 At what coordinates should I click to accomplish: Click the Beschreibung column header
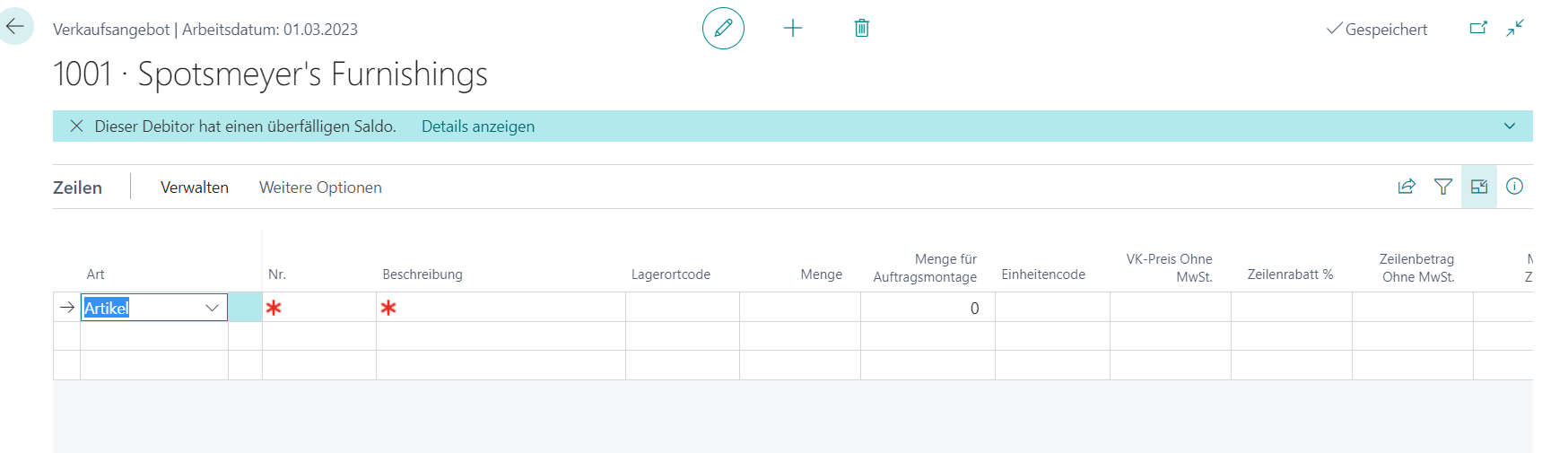(422, 274)
